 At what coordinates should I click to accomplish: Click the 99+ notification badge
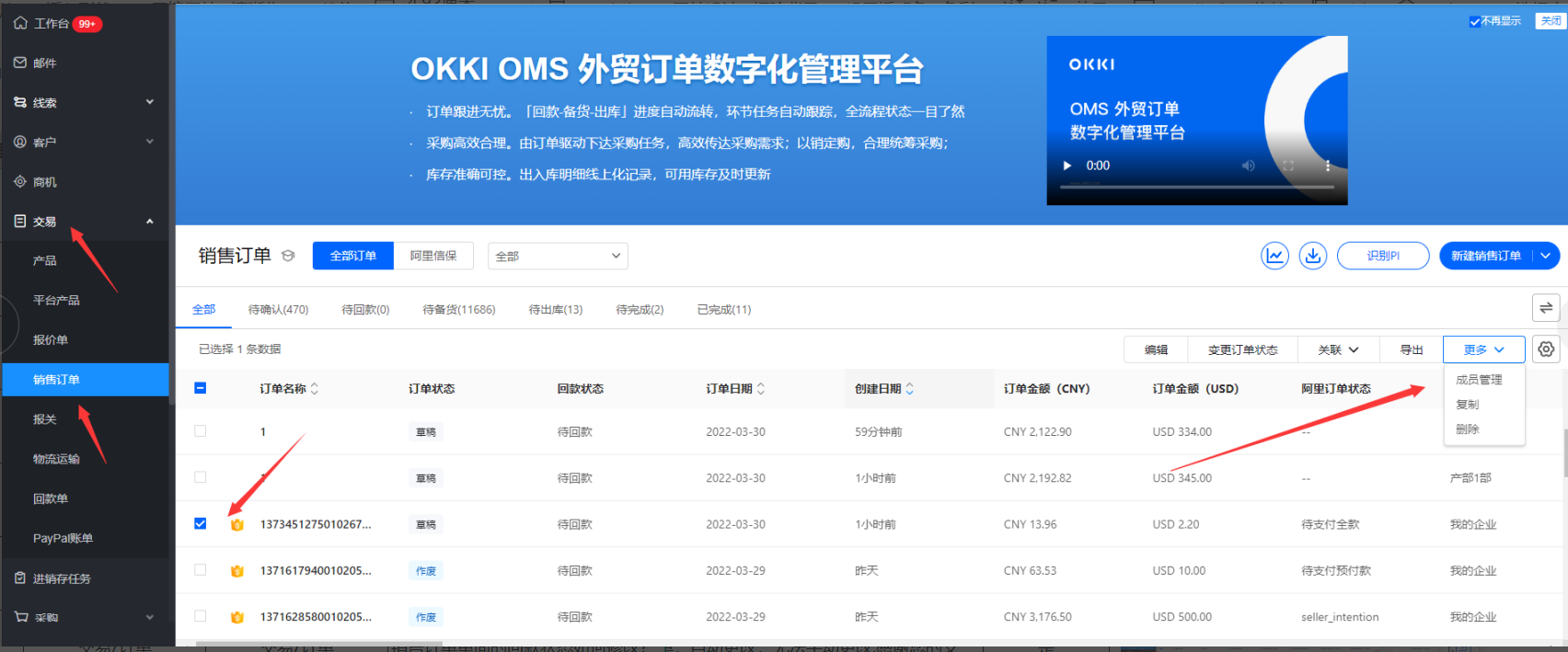click(87, 24)
